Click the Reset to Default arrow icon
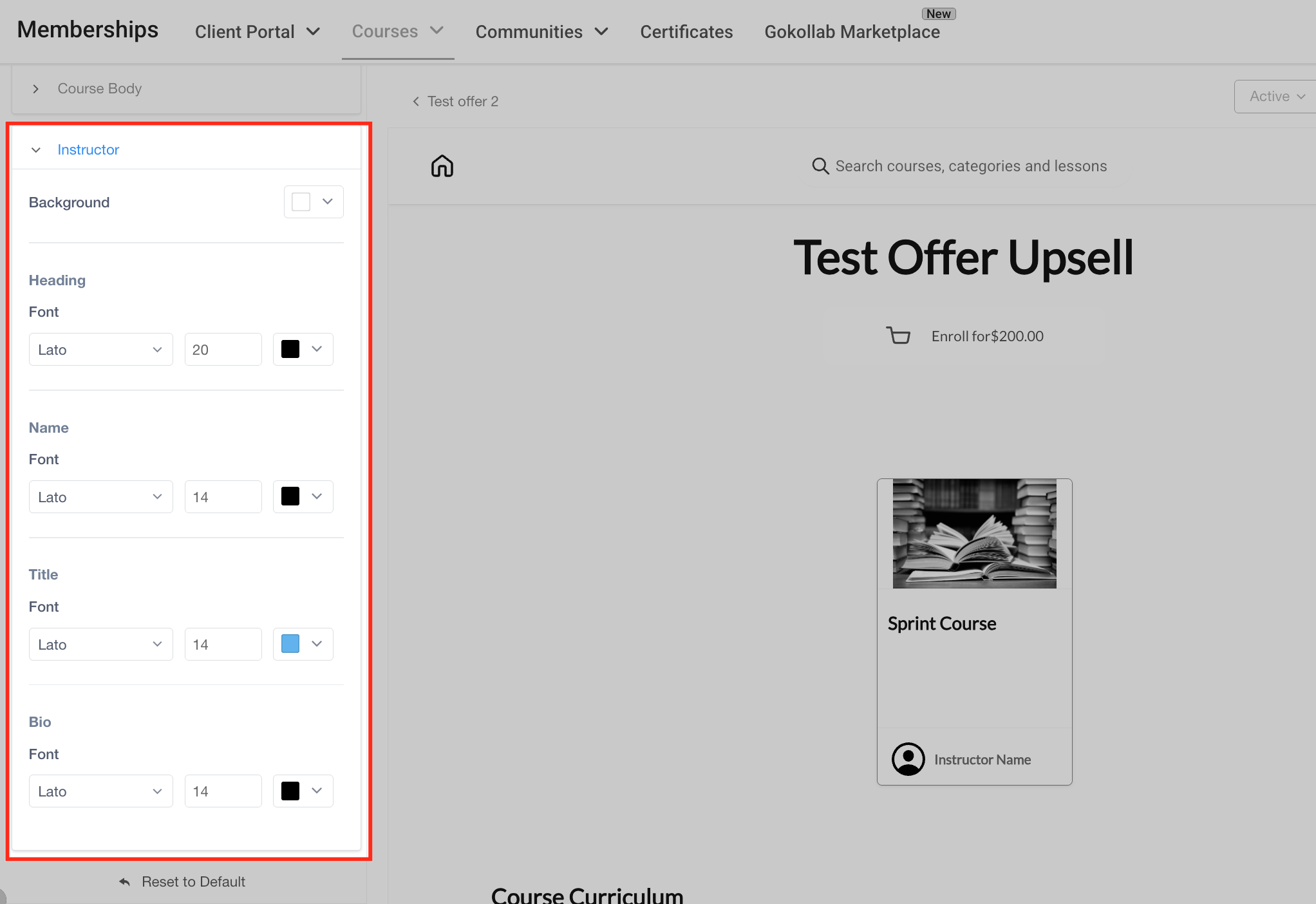Screen dimensions: 1316x904 click(125, 881)
